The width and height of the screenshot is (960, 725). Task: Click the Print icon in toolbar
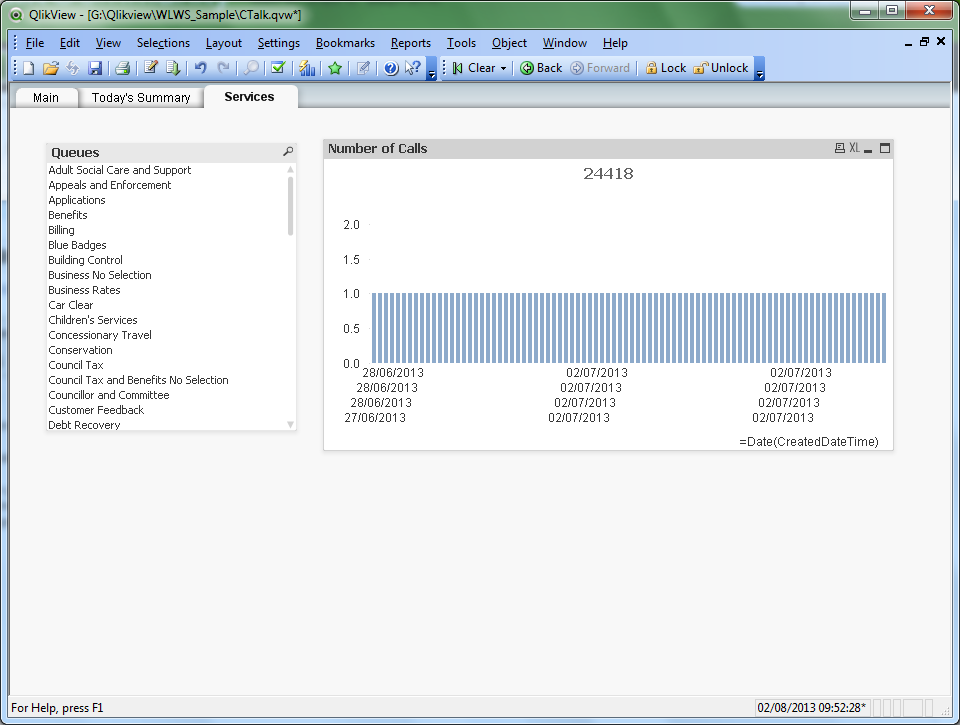pos(122,68)
